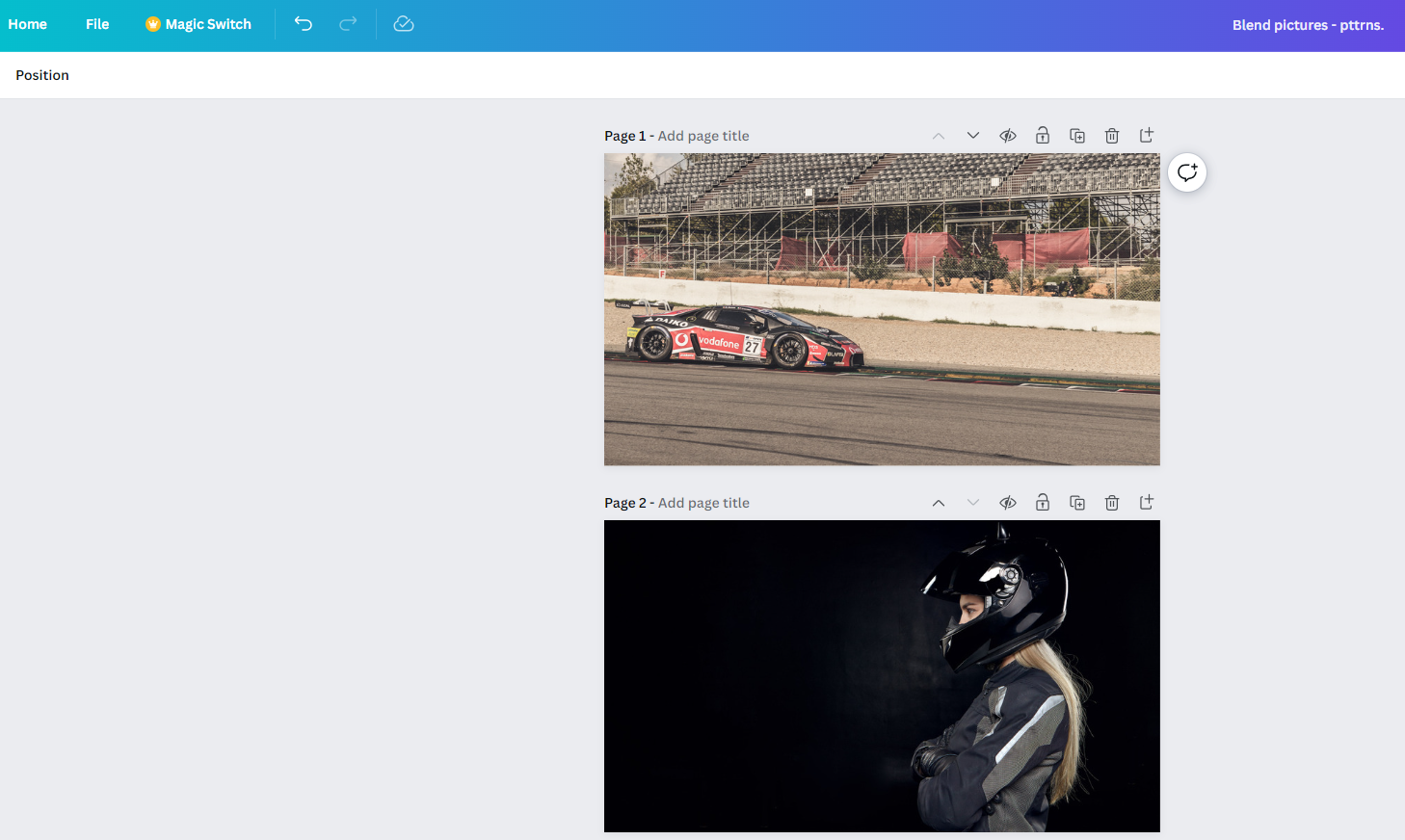This screenshot has width=1405, height=840.
Task: Undo the last action
Action: (304, 24)
